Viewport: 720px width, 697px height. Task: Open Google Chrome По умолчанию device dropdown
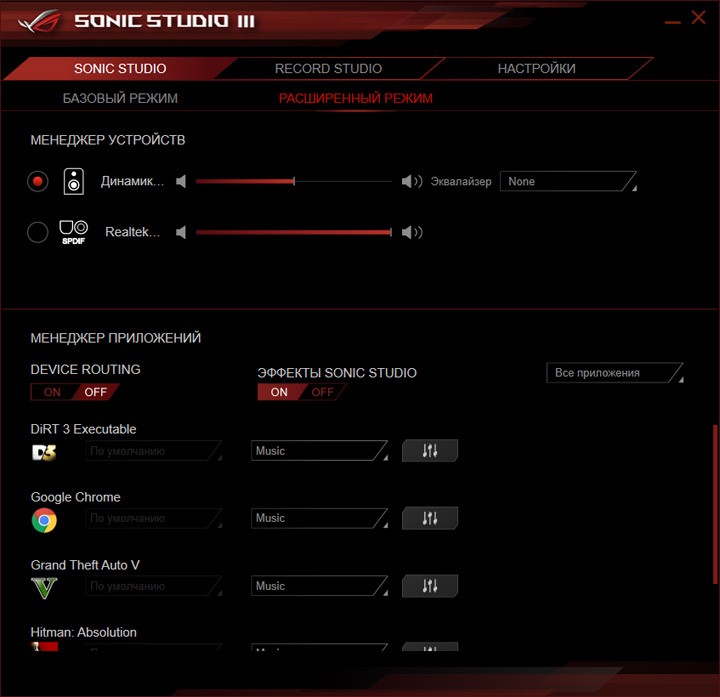point(154,518)
